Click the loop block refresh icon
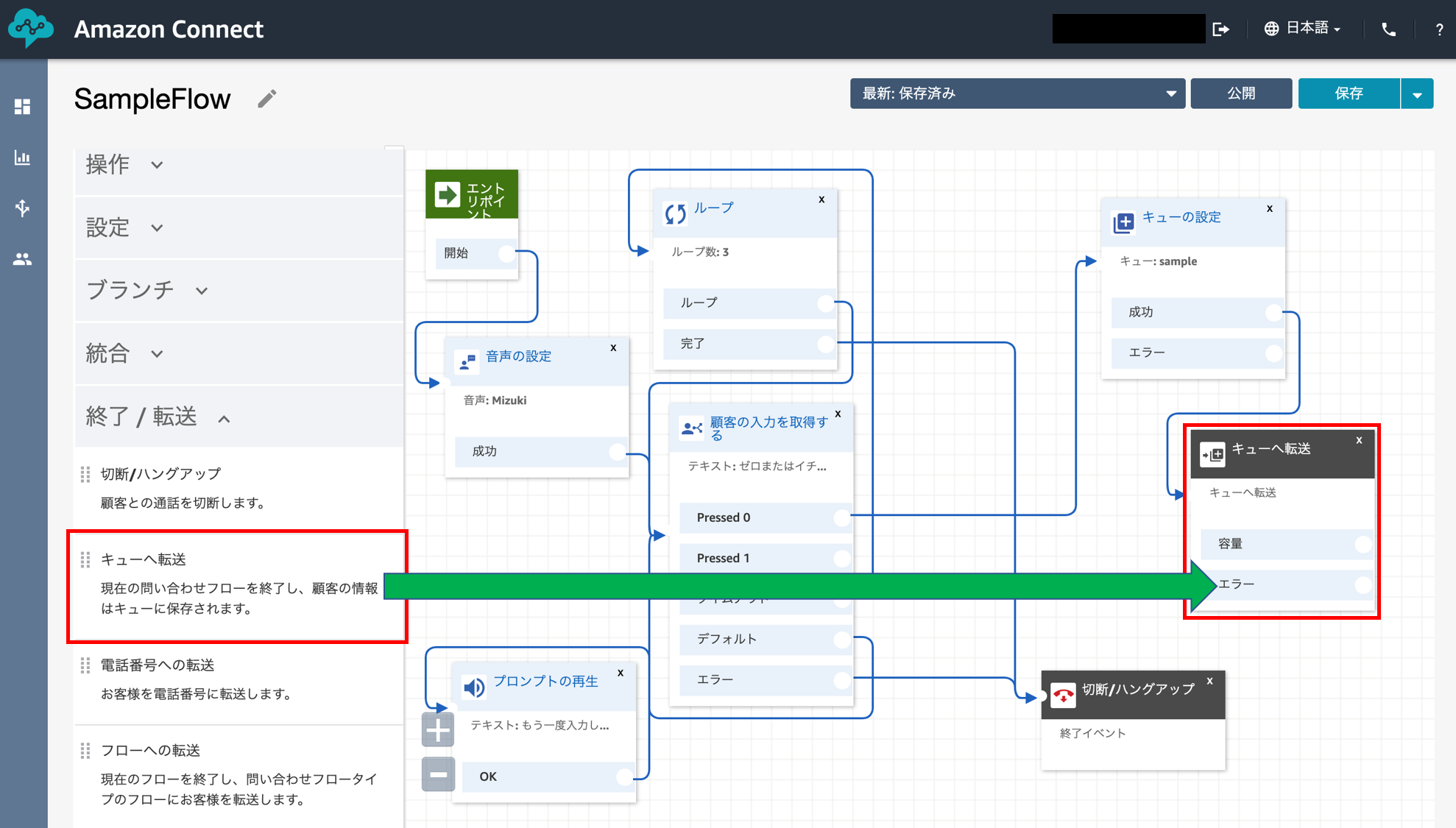The height and width of the screenshot is (828, 1456). pos(676,213)
